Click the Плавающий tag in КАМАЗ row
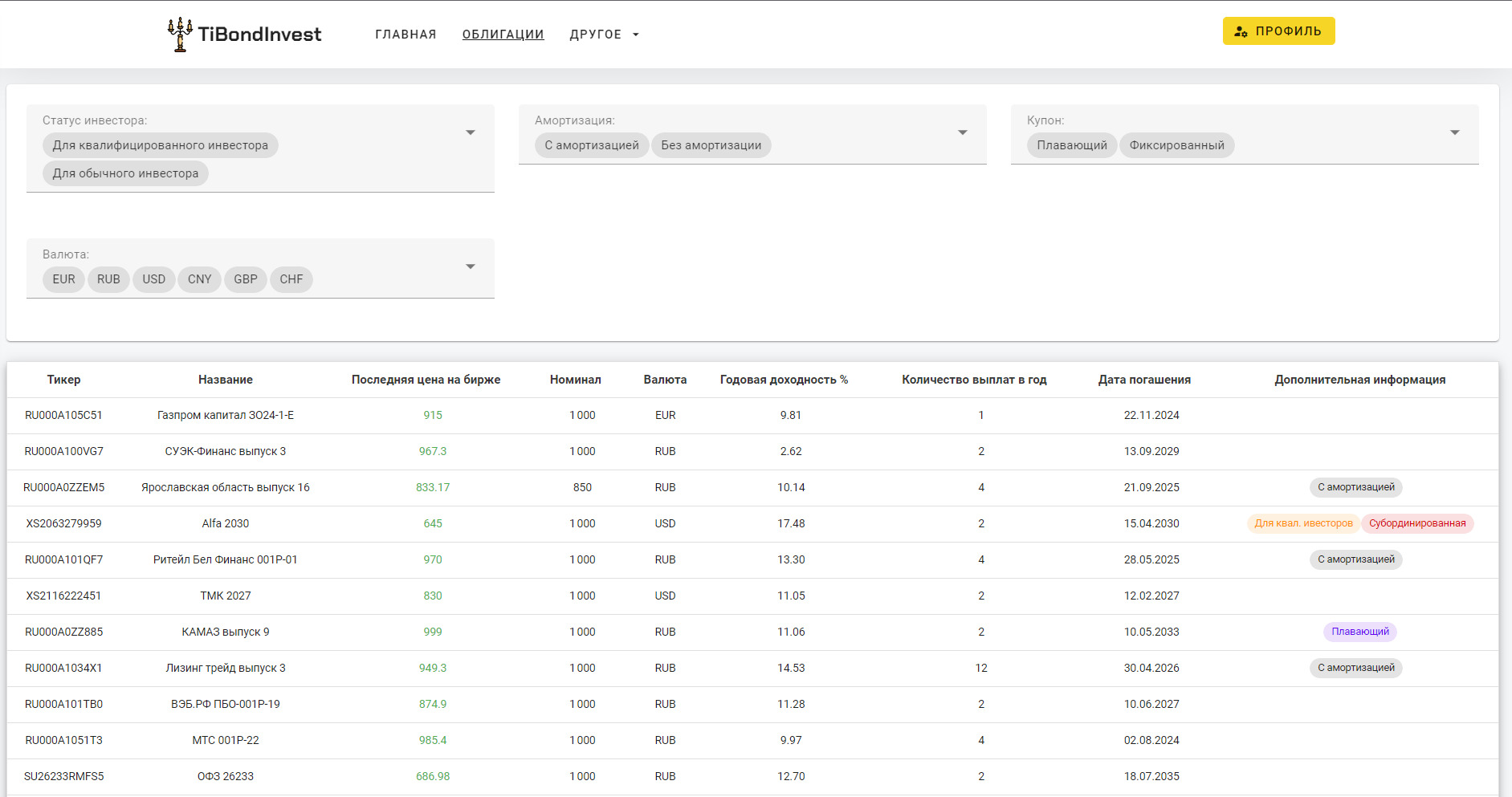The height and width of the screenshot is (797, 1512). [x=1360, y=632]
